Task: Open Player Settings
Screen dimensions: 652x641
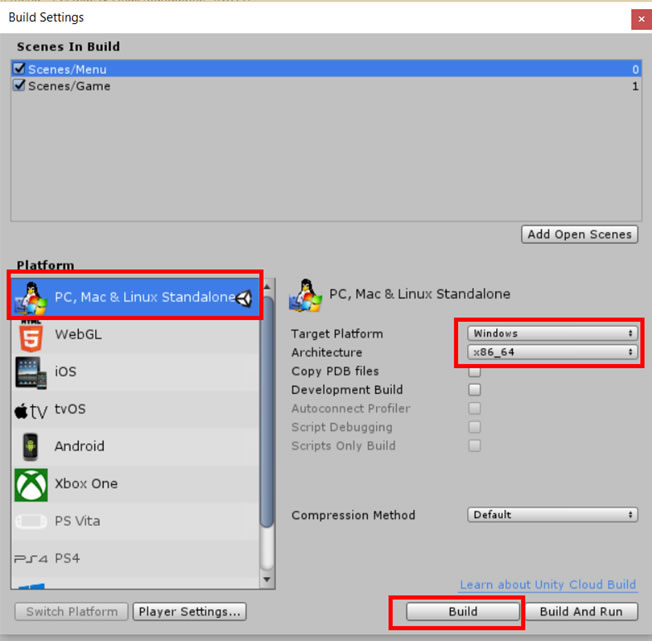Action: (190, 612)
